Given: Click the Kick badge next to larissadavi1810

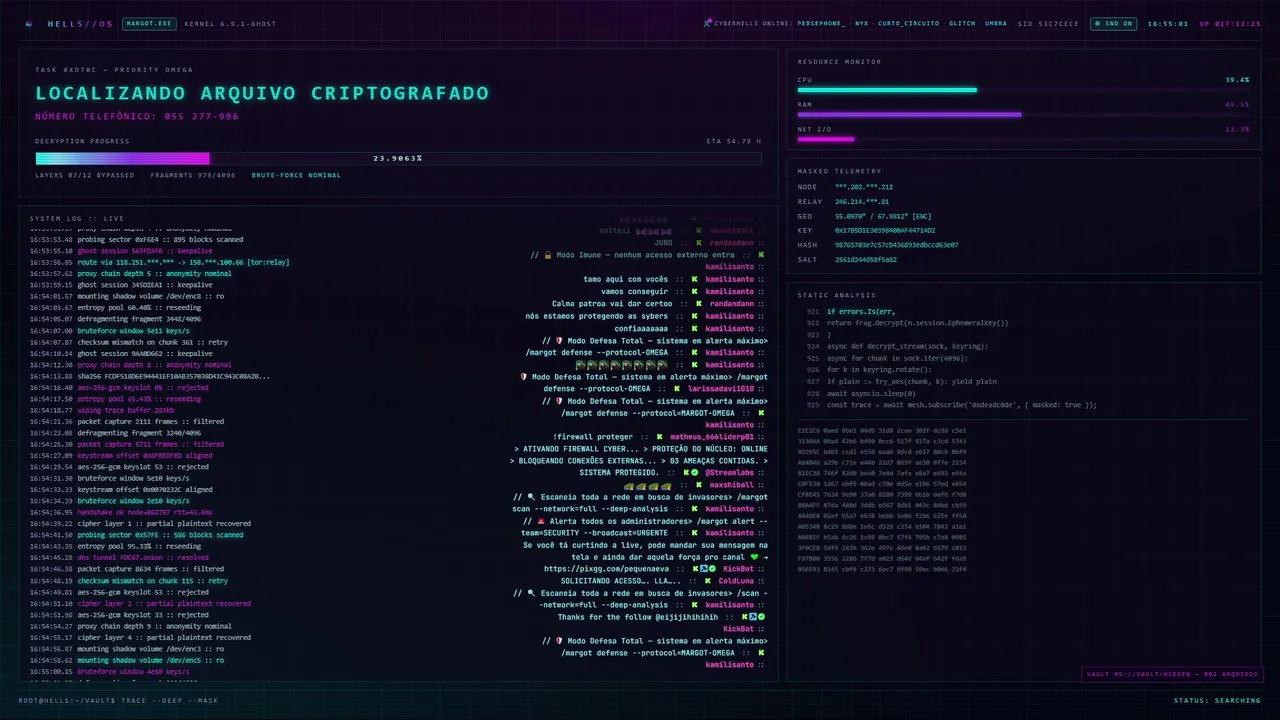Looking at the screenshot, I should [x=679, y=389].
